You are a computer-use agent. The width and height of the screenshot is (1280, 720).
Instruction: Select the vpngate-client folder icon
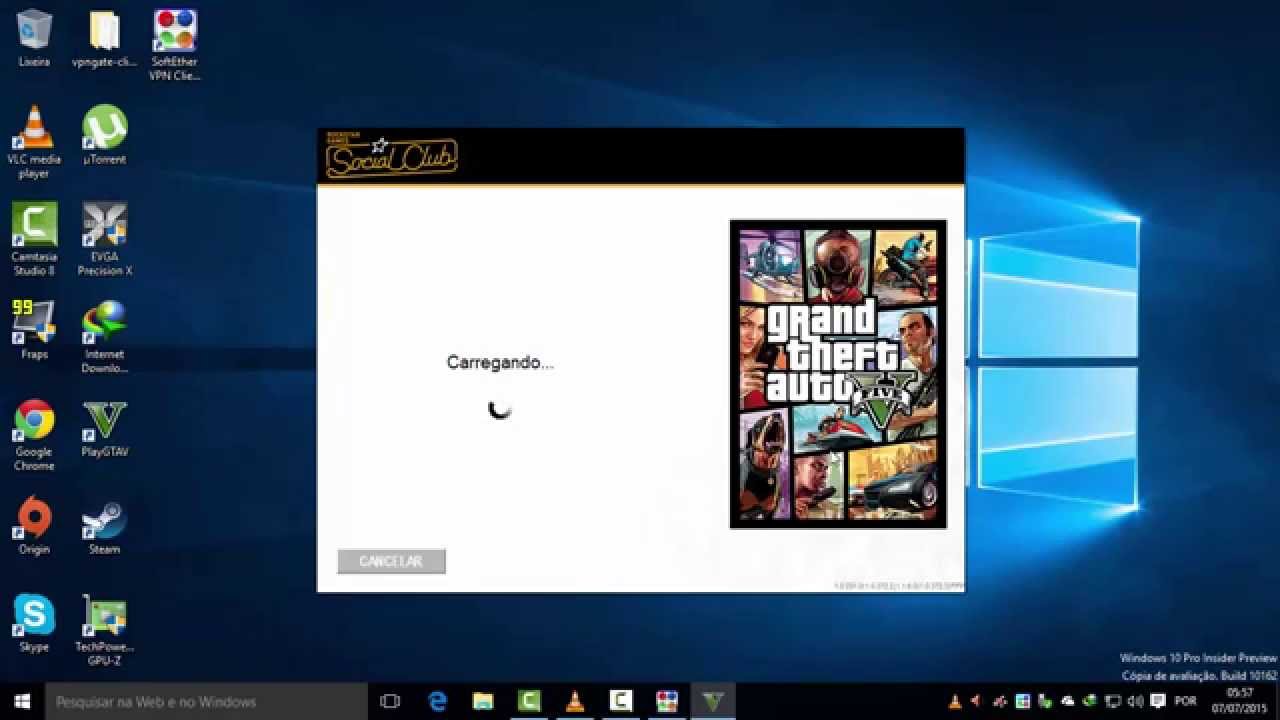104,39
